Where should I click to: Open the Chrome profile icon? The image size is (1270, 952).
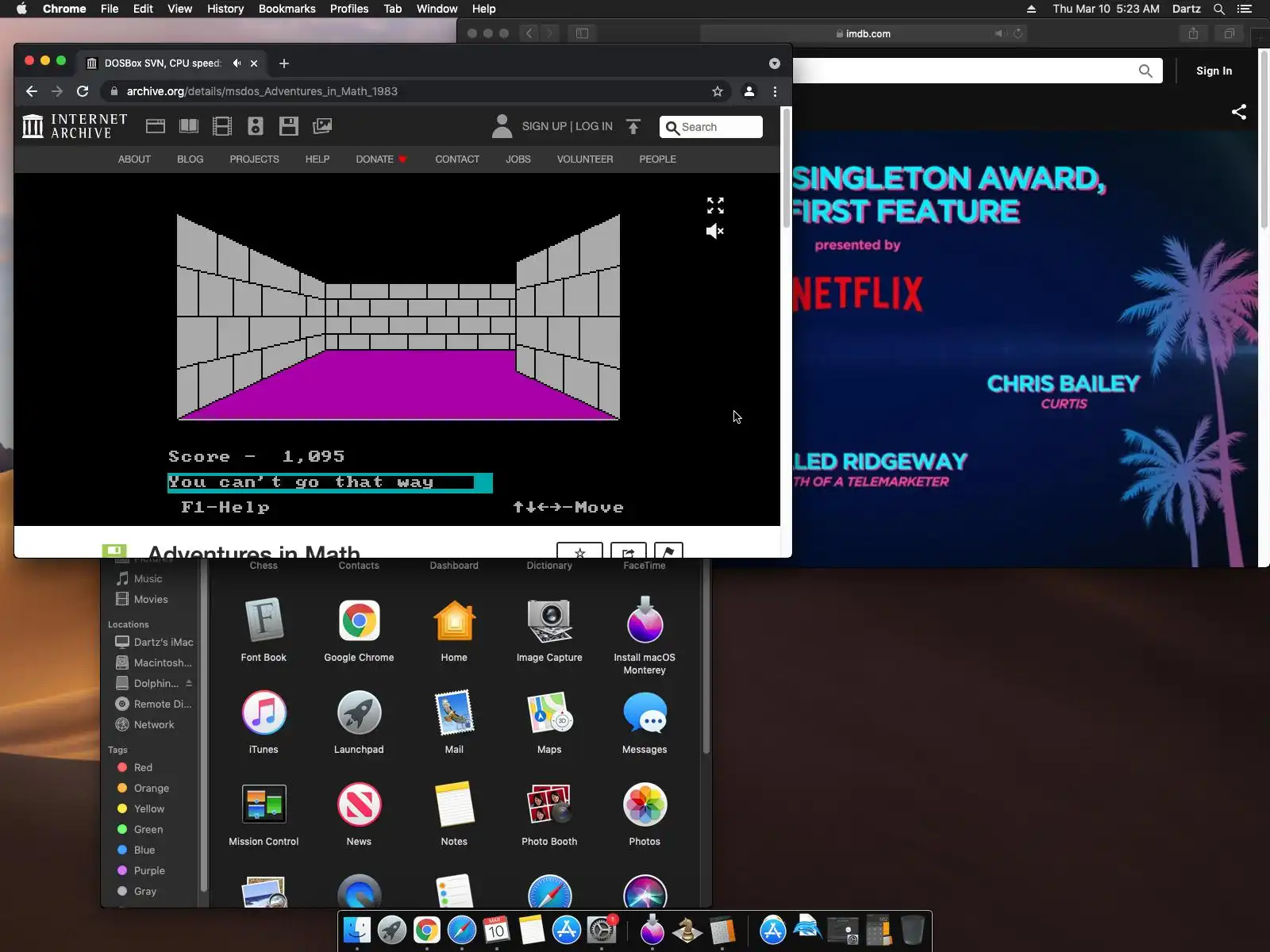749,91
